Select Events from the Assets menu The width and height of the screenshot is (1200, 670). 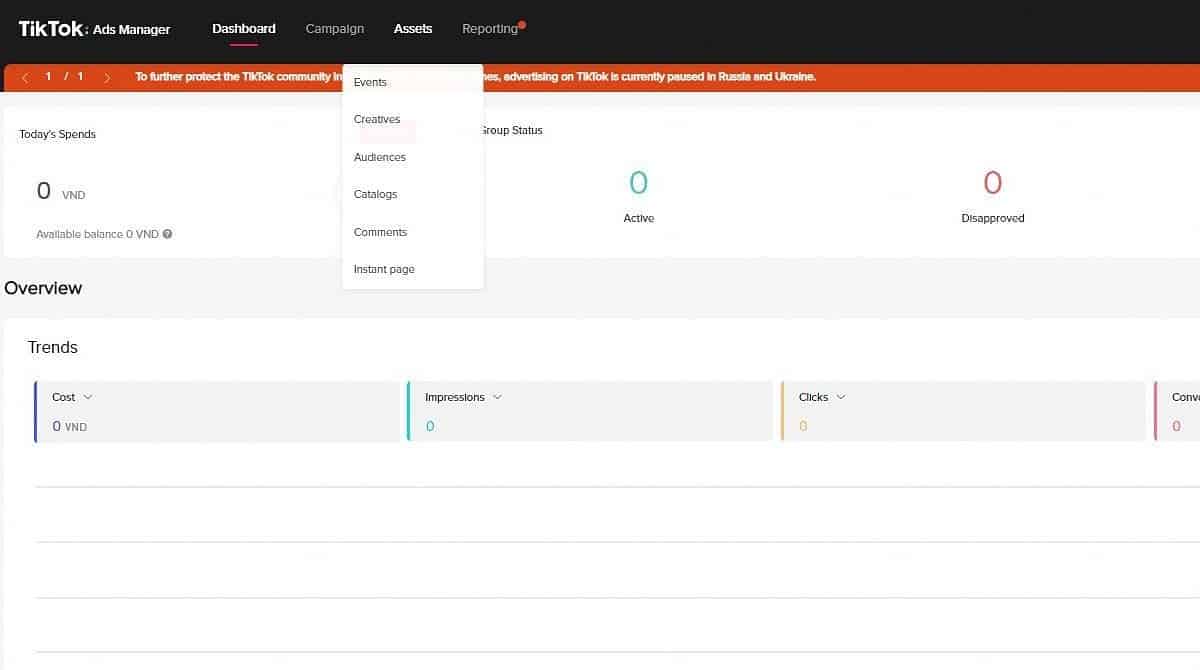point(370,82)
